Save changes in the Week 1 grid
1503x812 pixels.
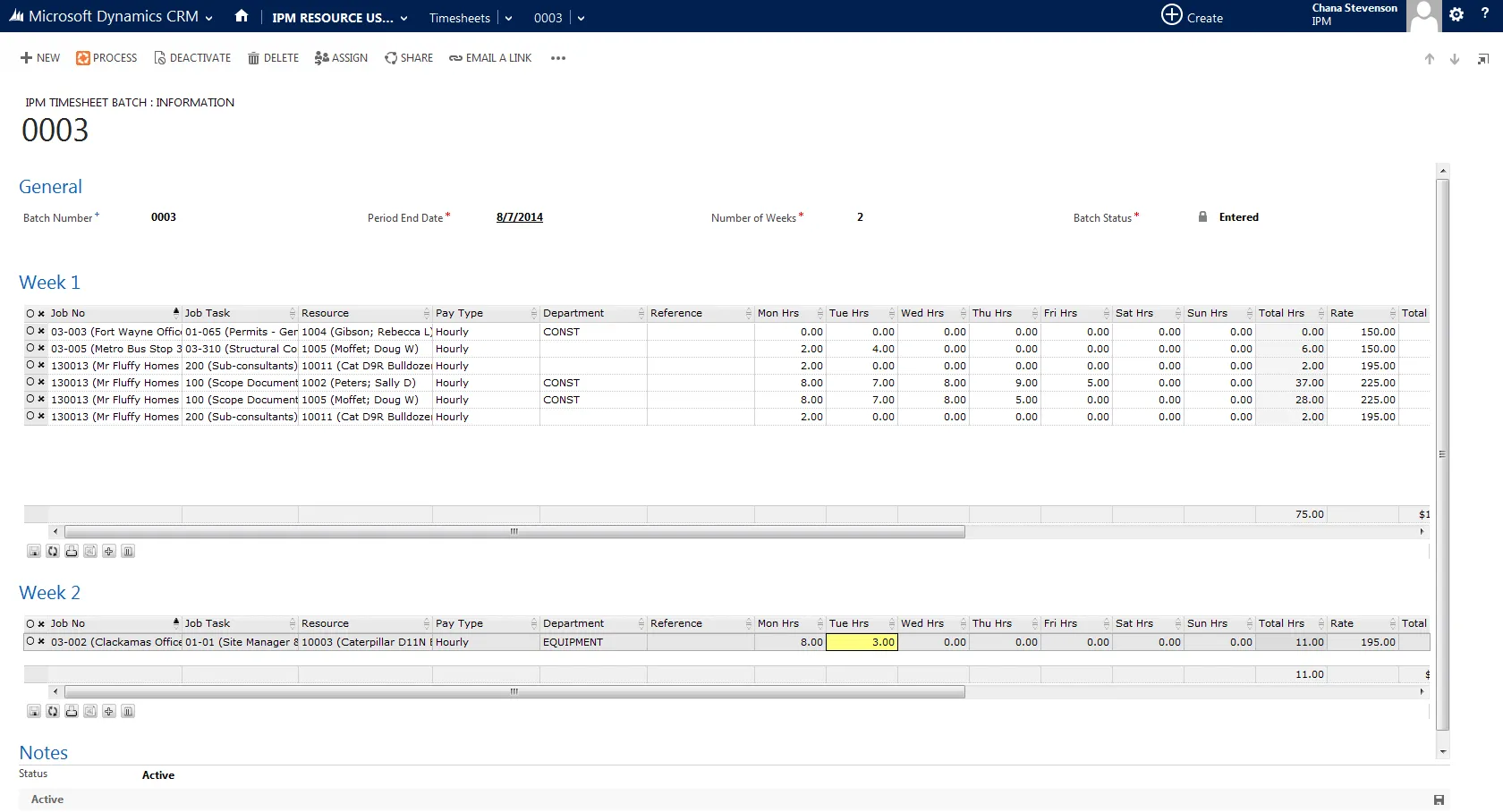[x=34, y=551]
